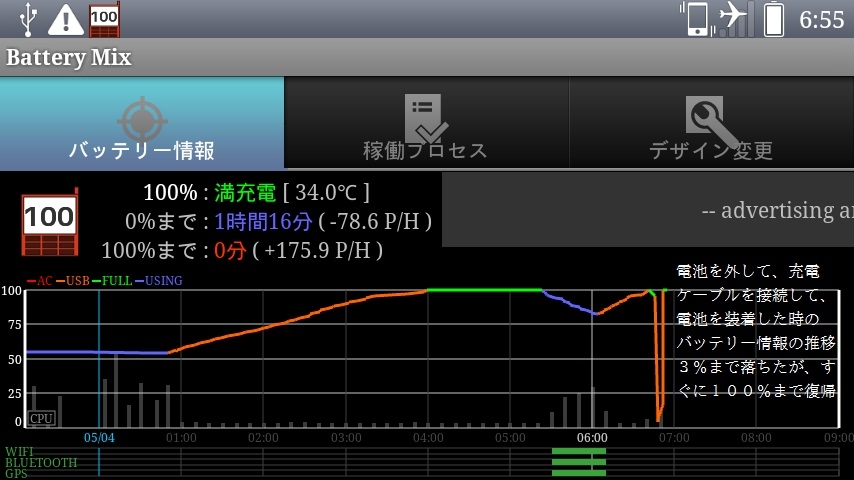This screenshot has width=854, height=480.
Task: Tap the warning triangle notification icon
Action: click(66, 20)
